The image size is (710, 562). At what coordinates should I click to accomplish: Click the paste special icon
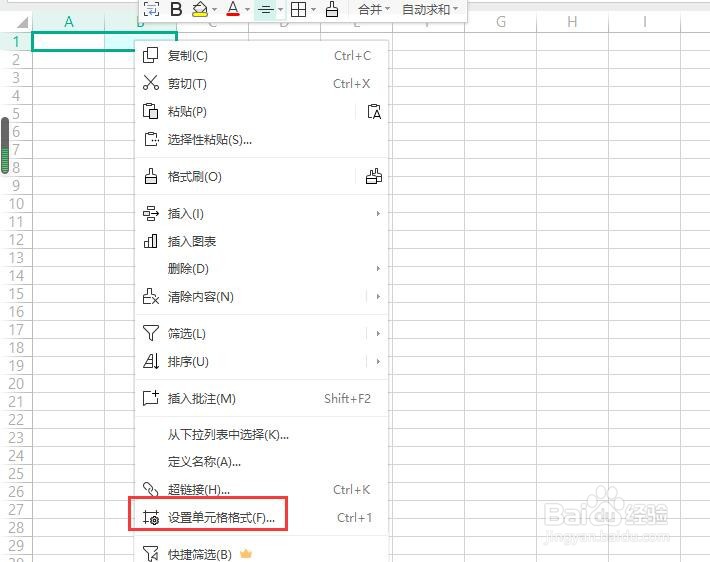click(151, 139)
